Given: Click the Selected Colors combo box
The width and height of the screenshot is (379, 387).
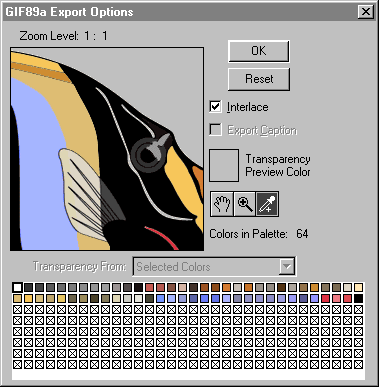Looking at the screenshot, I should coord(214,266).
